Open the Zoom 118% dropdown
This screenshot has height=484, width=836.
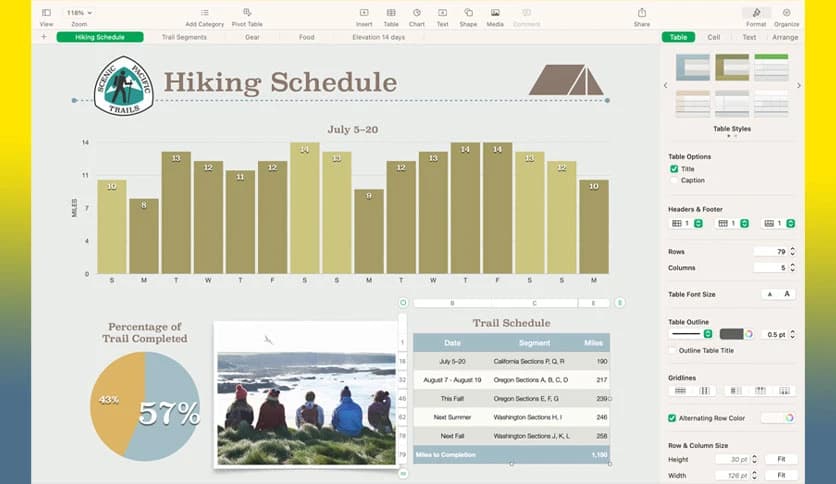(x=79, y=12)
